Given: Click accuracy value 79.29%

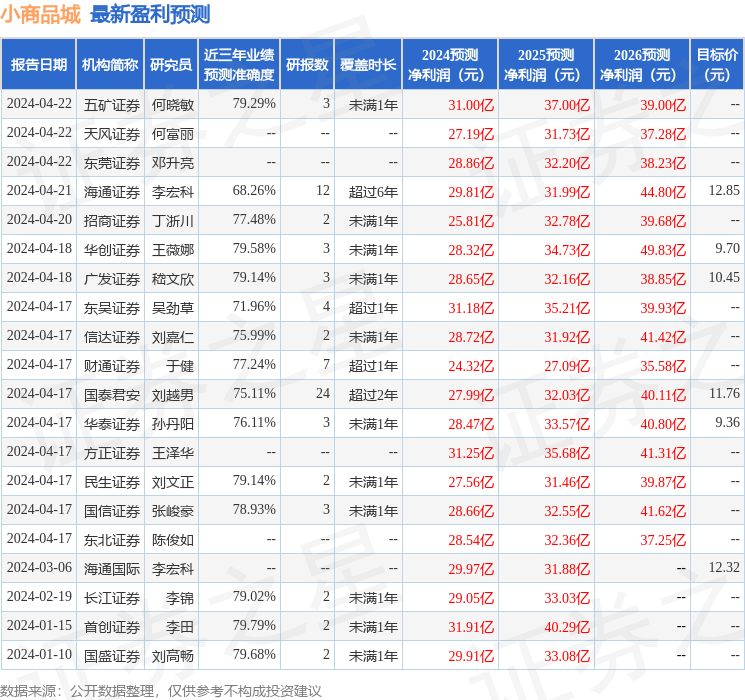Looking at the screenshot, I should coord(254,104).
